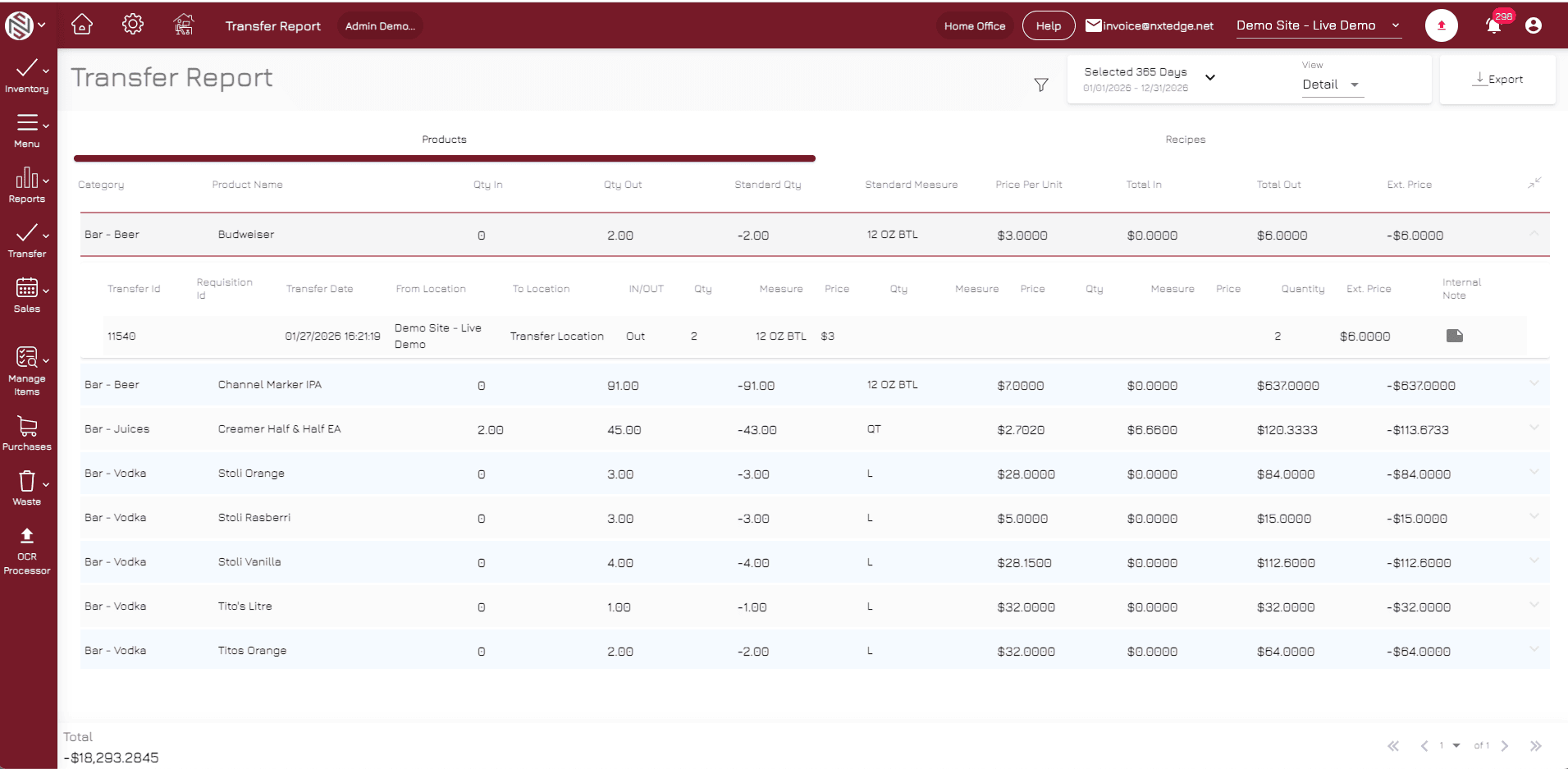This screenshot has height=769, width=1568.
Task: Open the home icon in top bar
Action: click(x=82, y=25)
